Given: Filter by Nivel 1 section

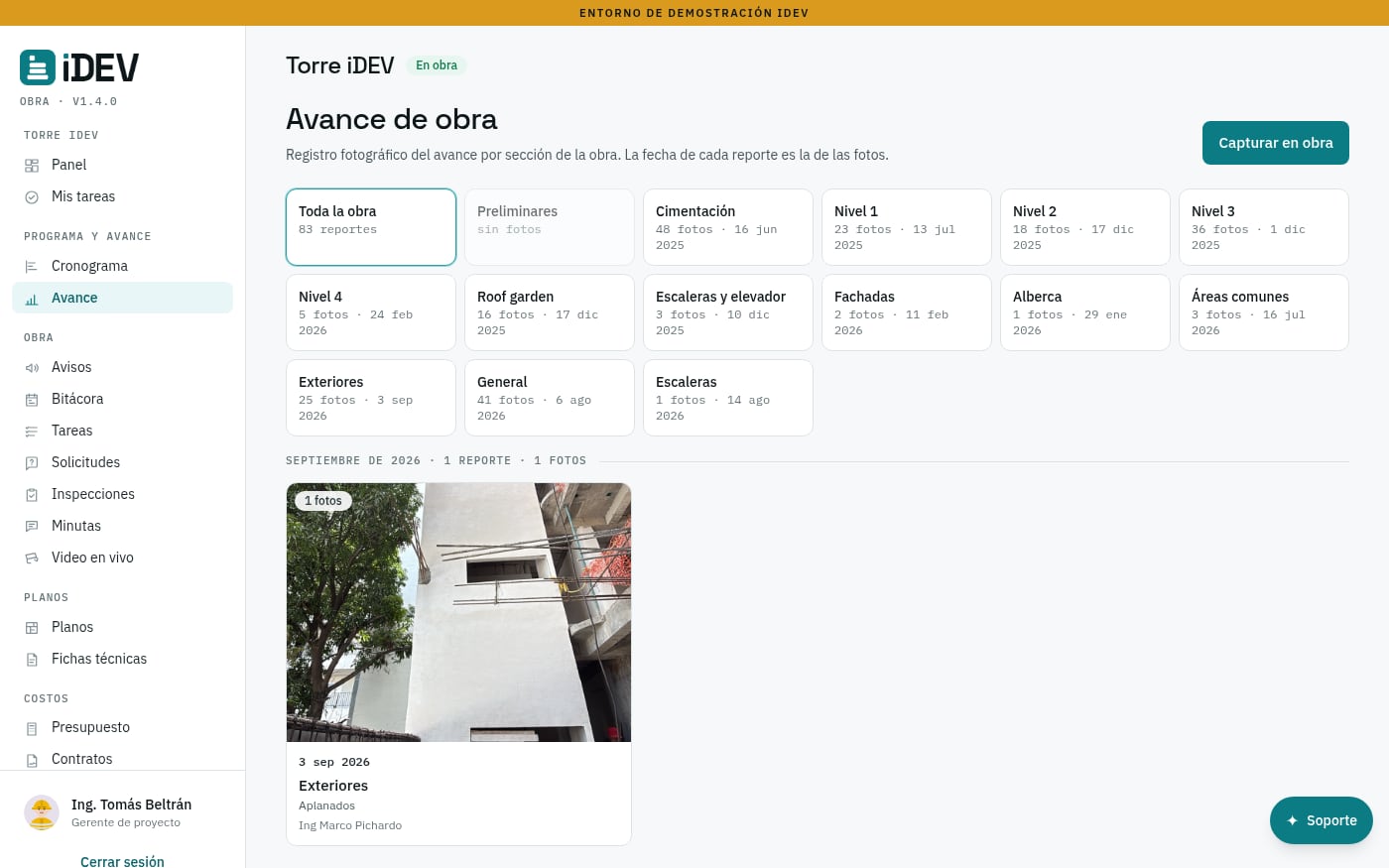Looking at the screenshot, I should click(x=907, y=227).
